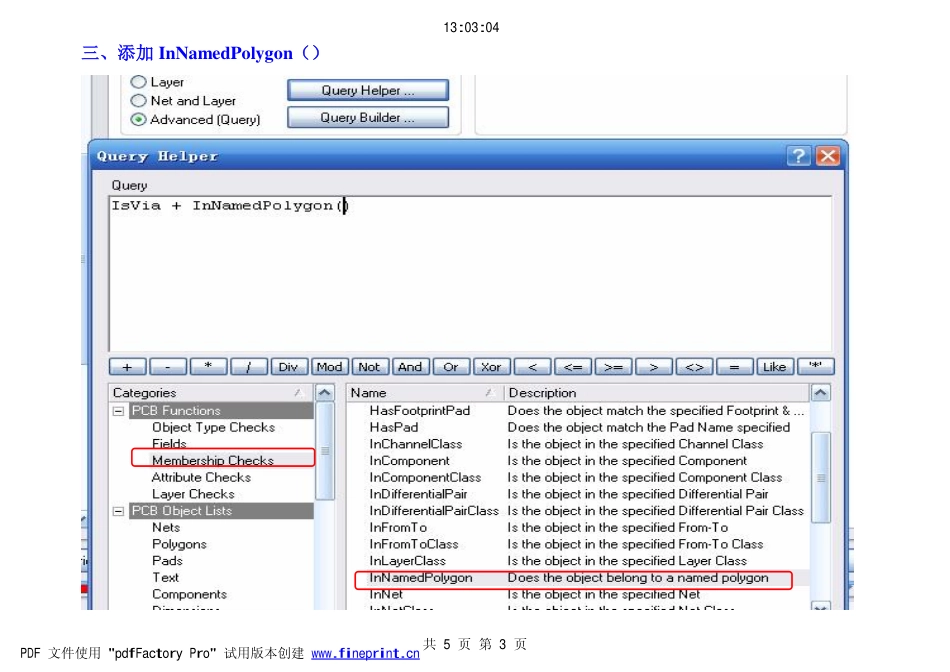The image size is (950, 672).
Task: Open the www.fineprint.cn link
Action: click(365, 653)
